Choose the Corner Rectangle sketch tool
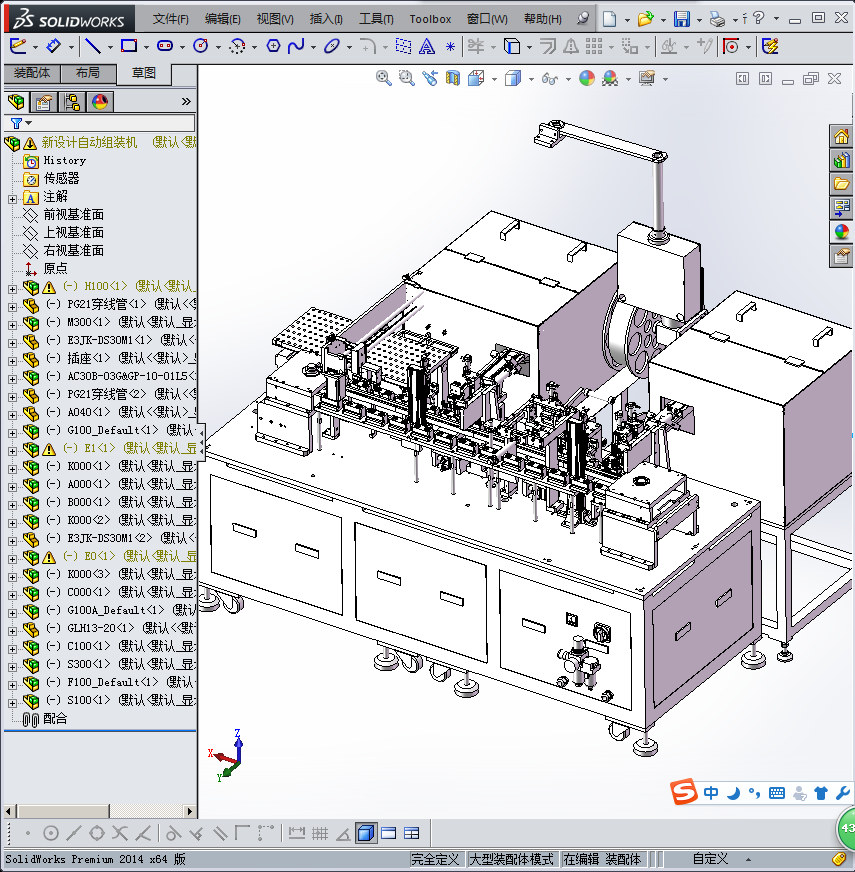Image resolution: width=855 pixels, height=872 pixels. (x=128, y=46)
